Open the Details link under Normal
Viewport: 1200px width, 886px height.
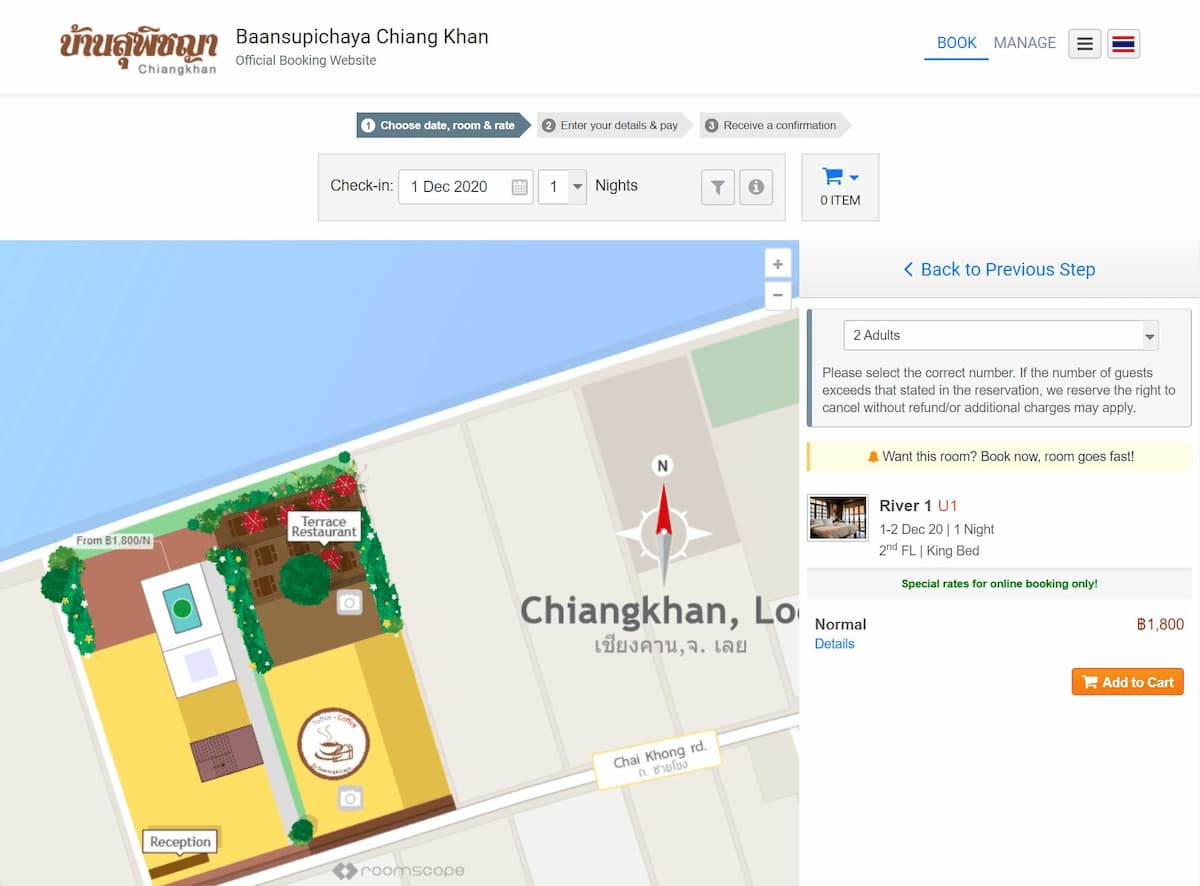(x=834, y=644)
